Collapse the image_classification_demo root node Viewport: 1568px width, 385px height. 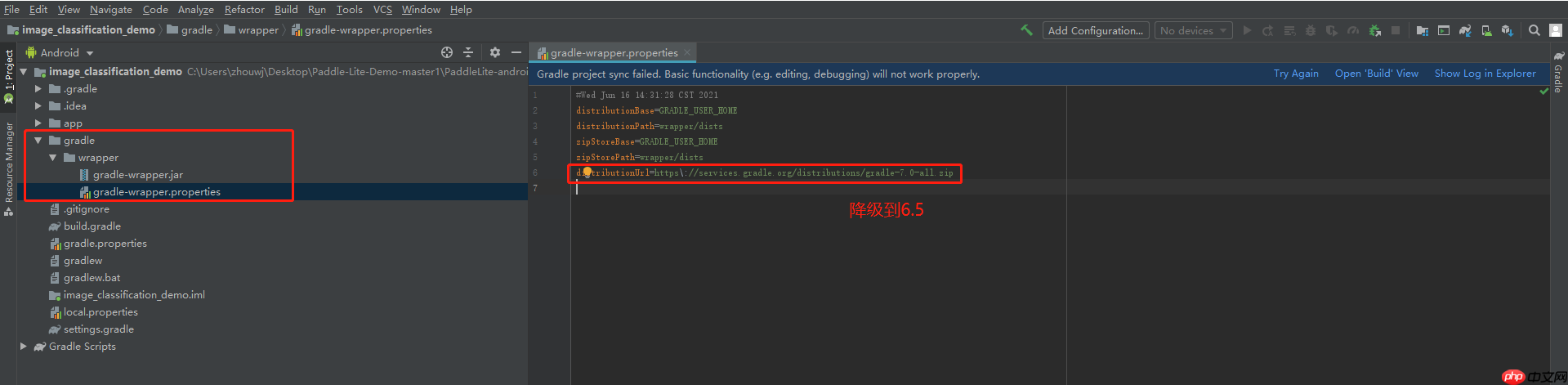click(24, 72)
